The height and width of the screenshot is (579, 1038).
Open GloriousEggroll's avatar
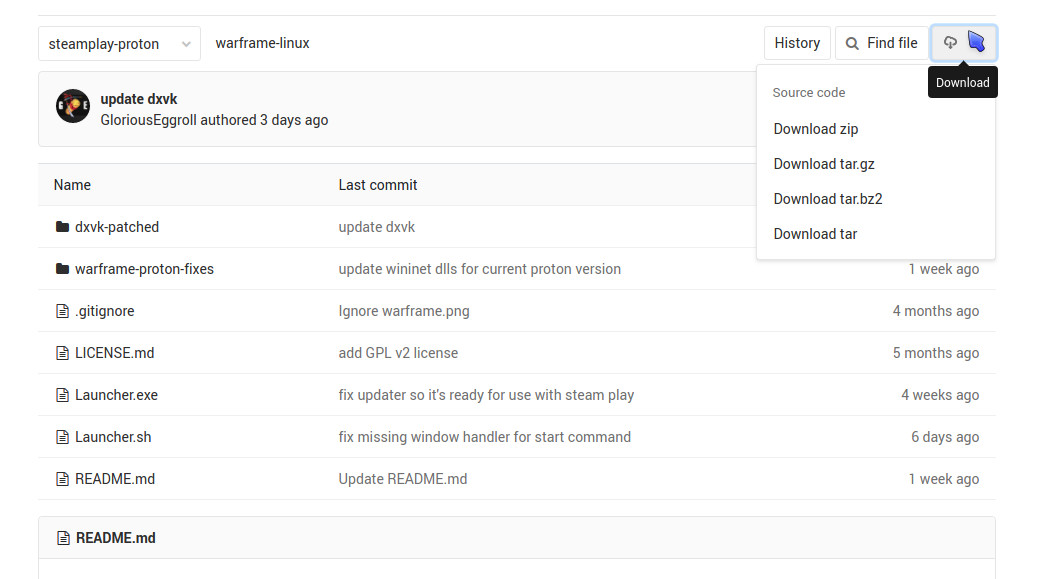(x=73, y=106)
